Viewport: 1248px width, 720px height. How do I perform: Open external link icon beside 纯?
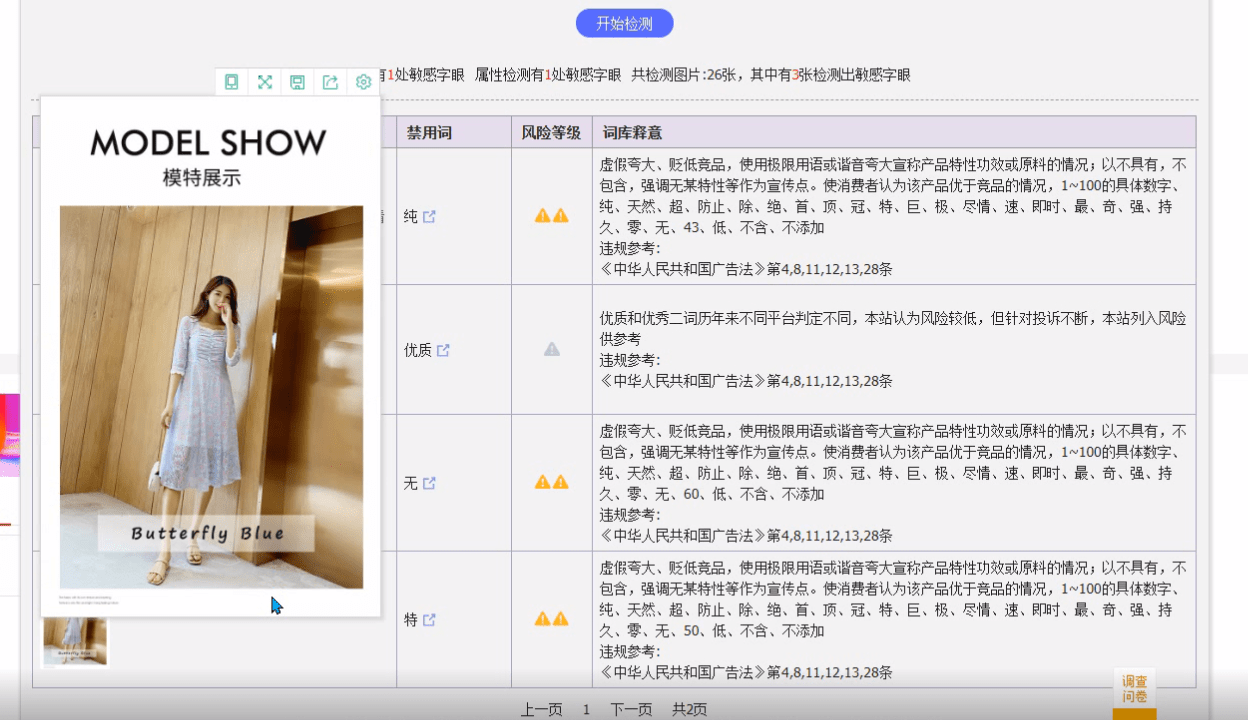[x=429, y=216]
